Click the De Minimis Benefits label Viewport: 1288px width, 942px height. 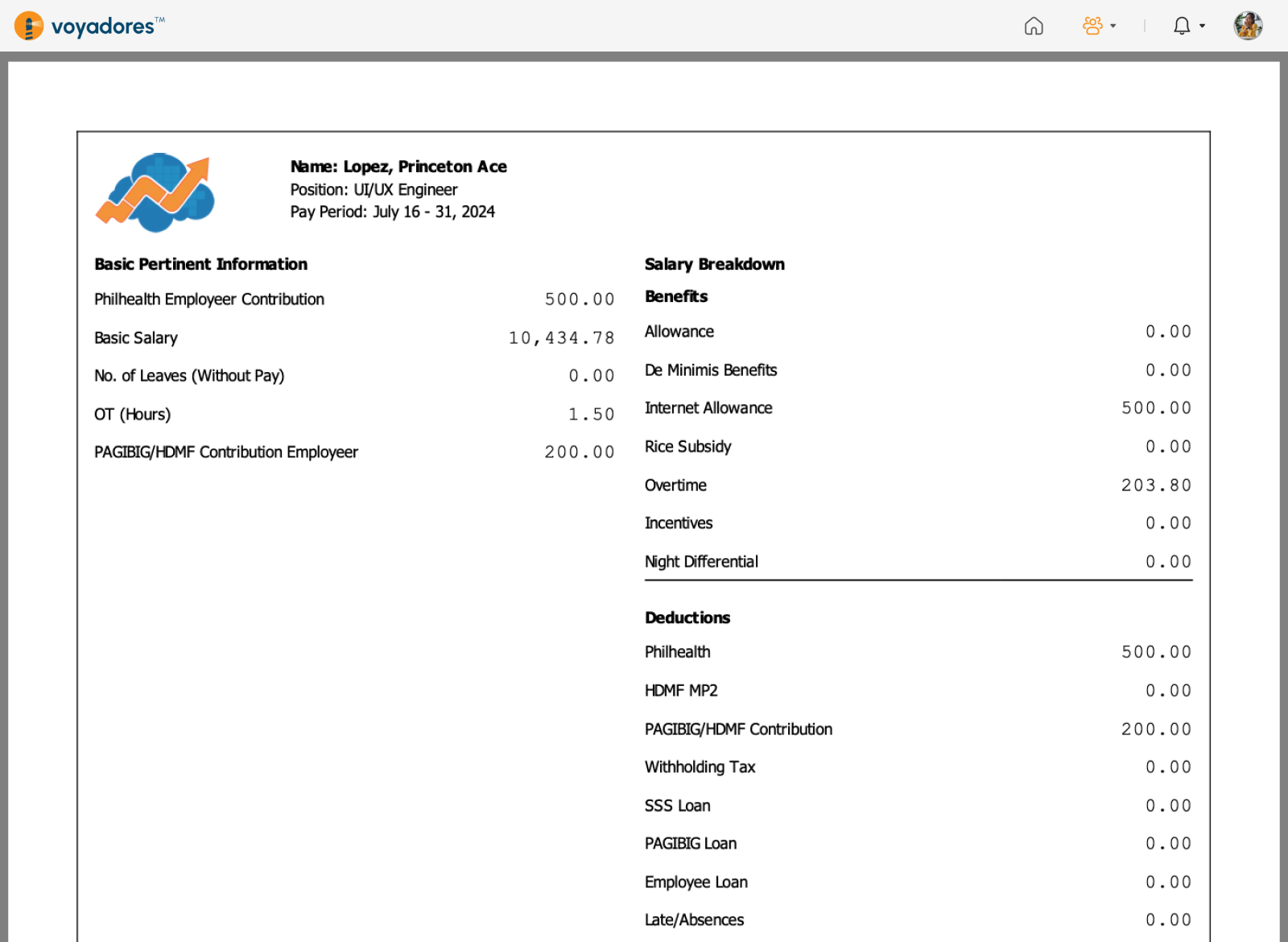711,370
